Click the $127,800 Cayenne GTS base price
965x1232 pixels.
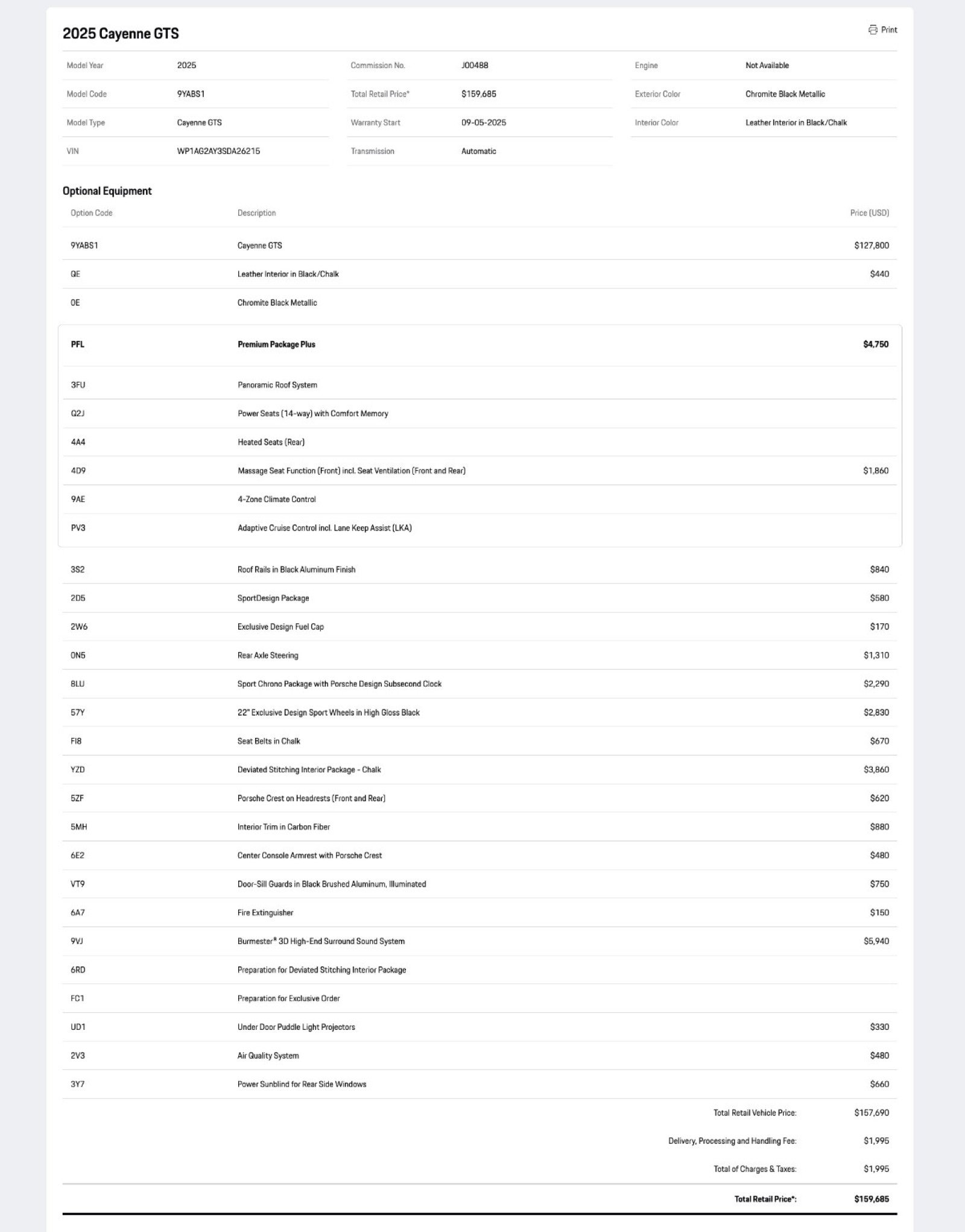coord(871,246)
